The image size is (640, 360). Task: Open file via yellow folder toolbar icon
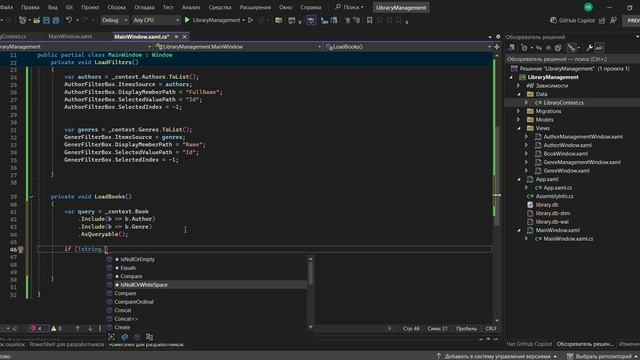37,20
